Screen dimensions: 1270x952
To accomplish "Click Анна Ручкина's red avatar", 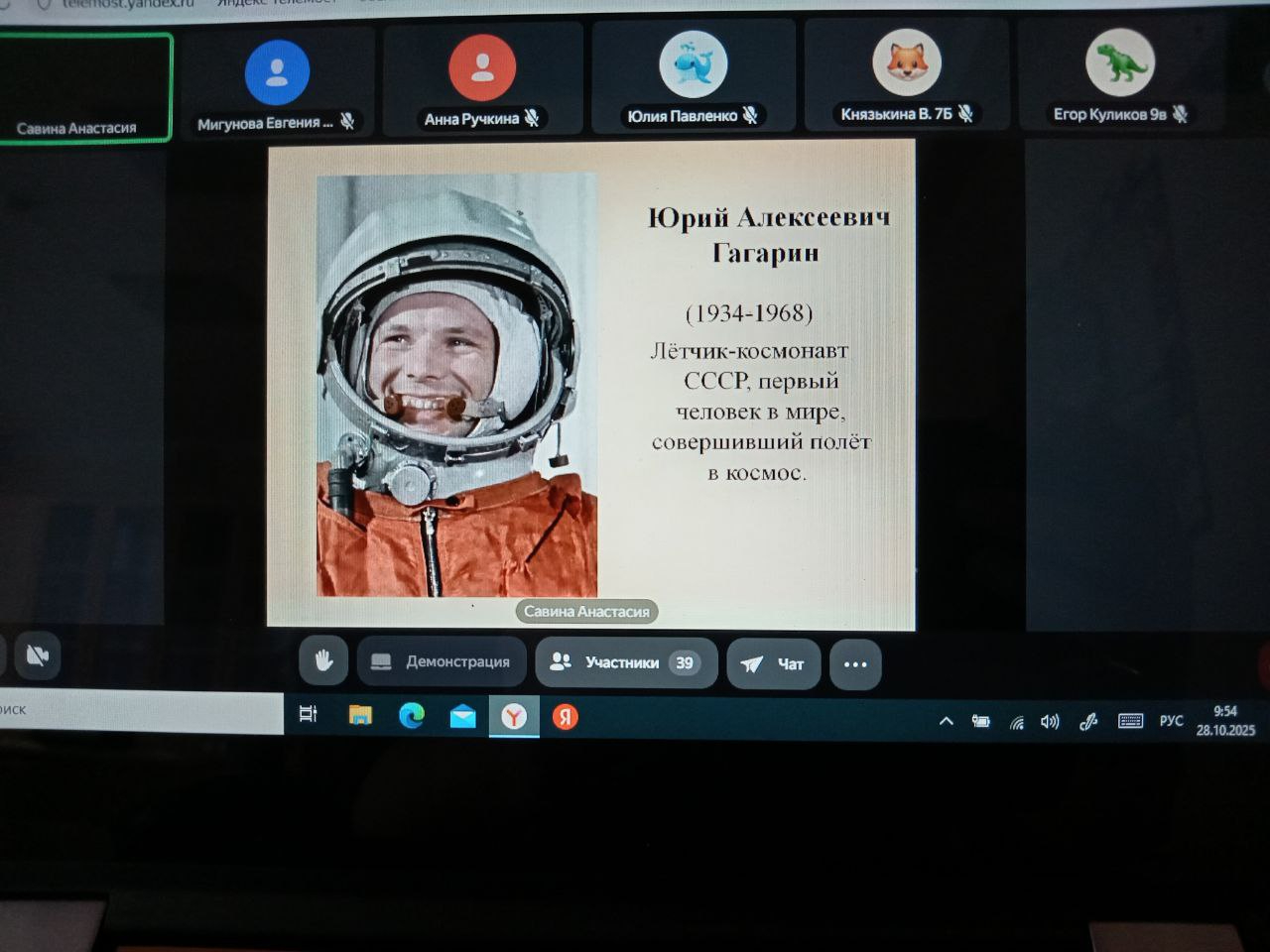I will (x=482, y=67).
